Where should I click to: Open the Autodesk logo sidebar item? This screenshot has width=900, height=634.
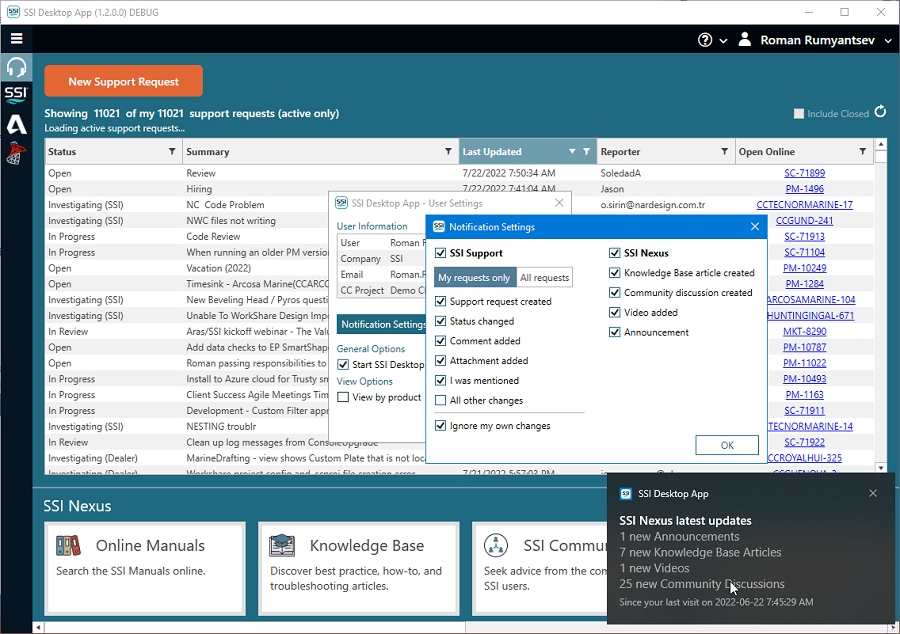[16, 124]
